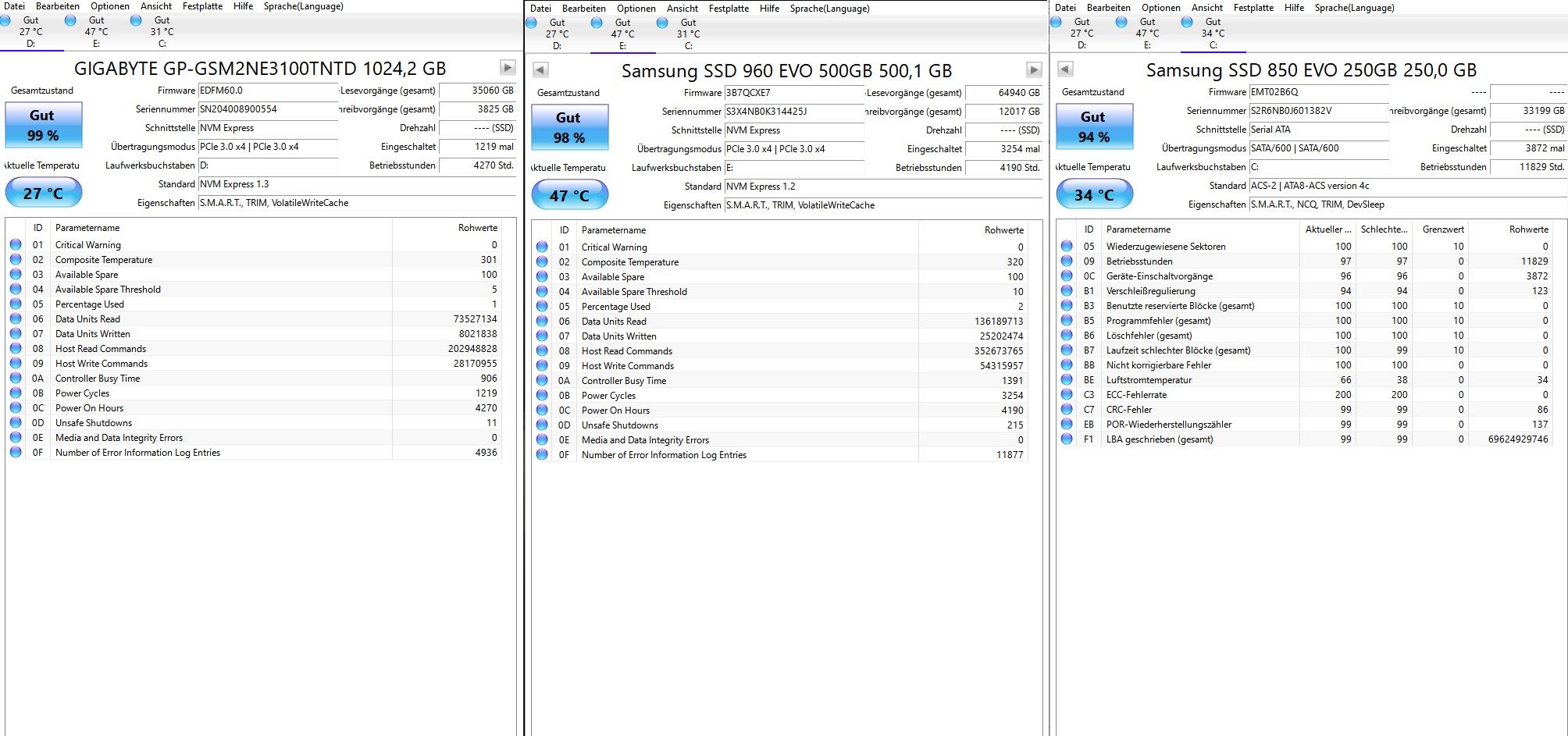Open Hilfe menu in 960 EVO window
1568x736 pixels.
pos(769,9)
